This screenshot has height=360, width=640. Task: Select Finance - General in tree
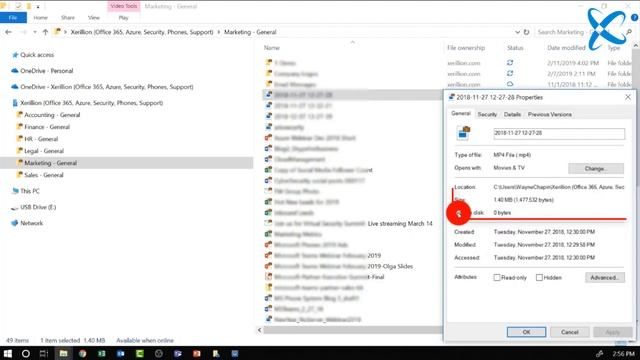(47, 127)
